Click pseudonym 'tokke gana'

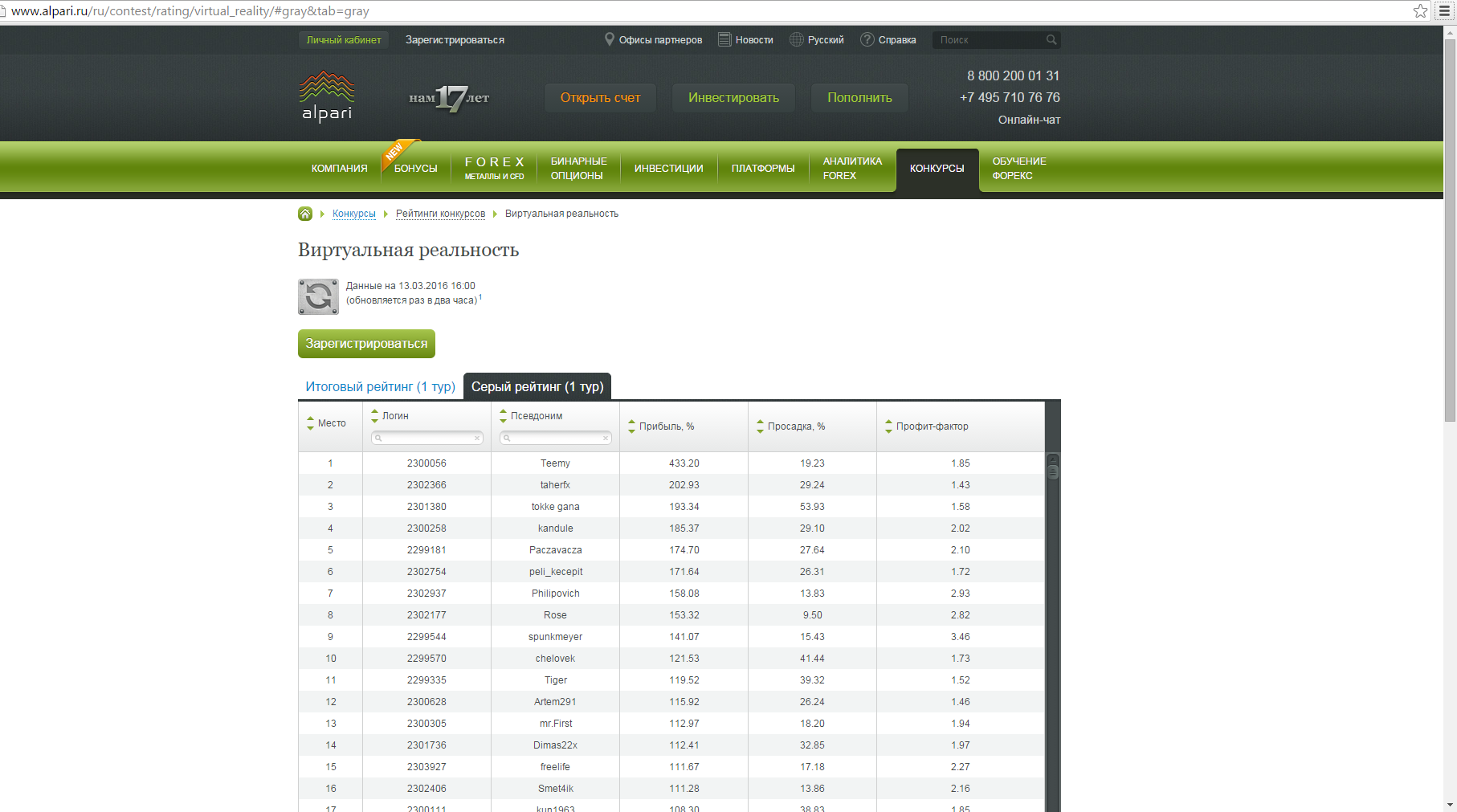pos(555,507)
